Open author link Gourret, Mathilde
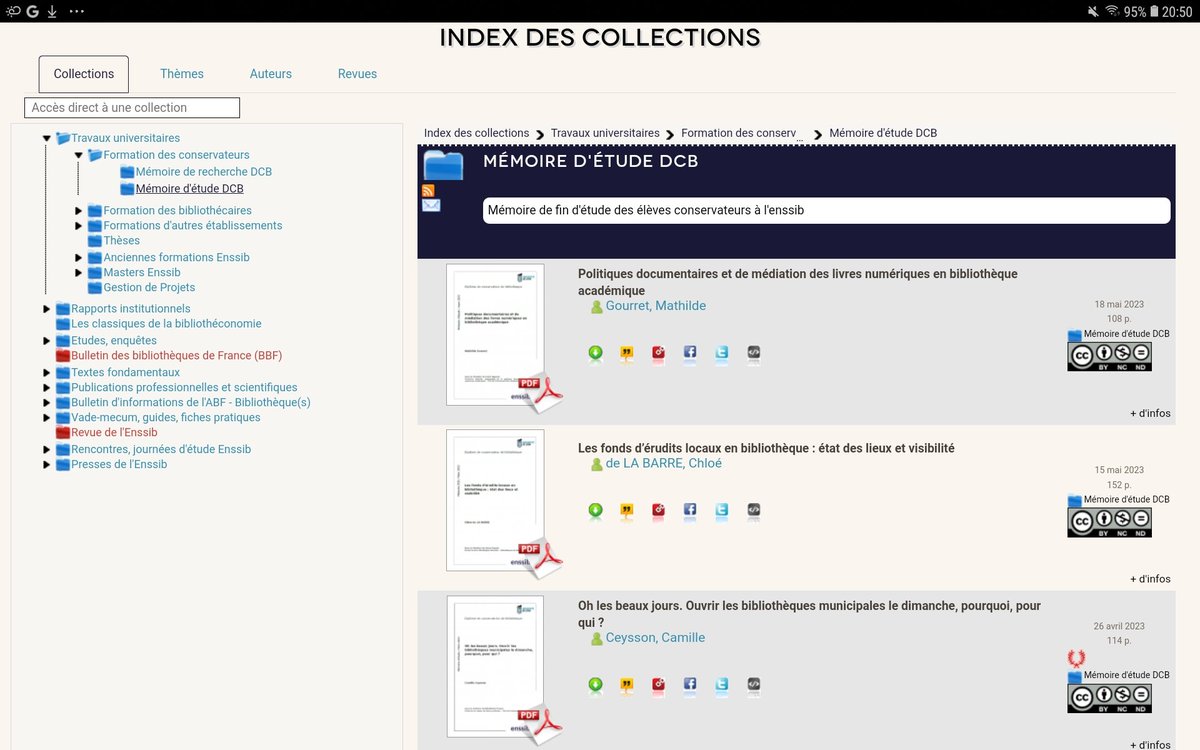The width and height of the screenshot is (1200, 750). point(655,306)
